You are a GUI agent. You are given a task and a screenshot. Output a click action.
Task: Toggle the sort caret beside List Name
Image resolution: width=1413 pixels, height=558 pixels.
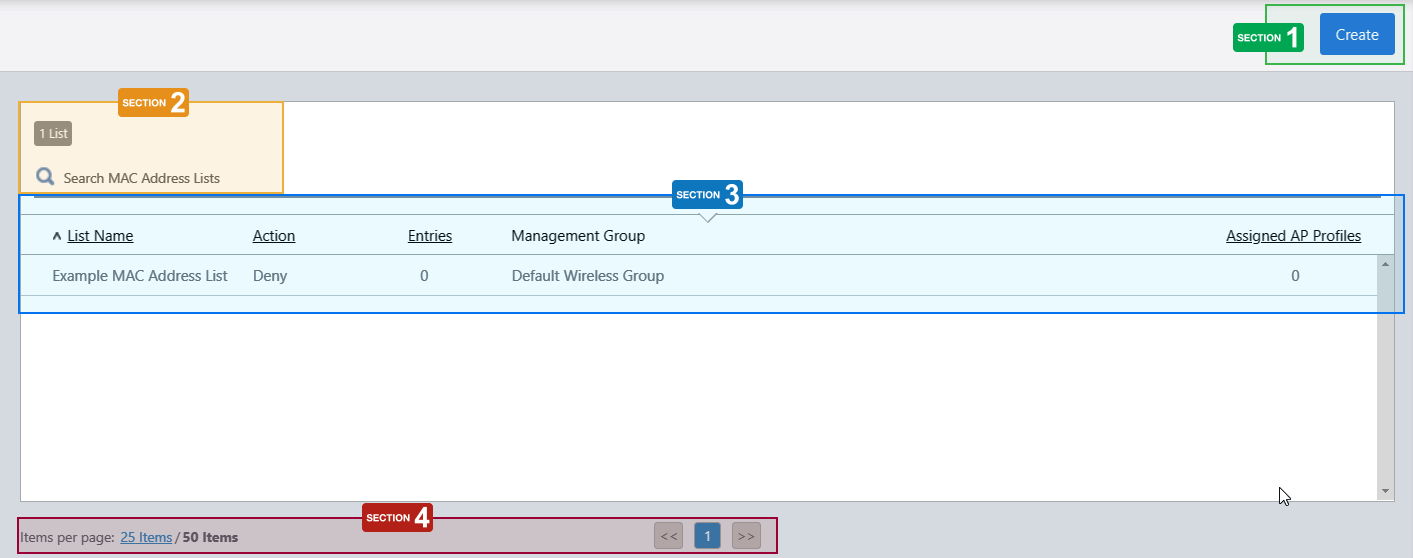pyautogui.click(x=56, y=237)
